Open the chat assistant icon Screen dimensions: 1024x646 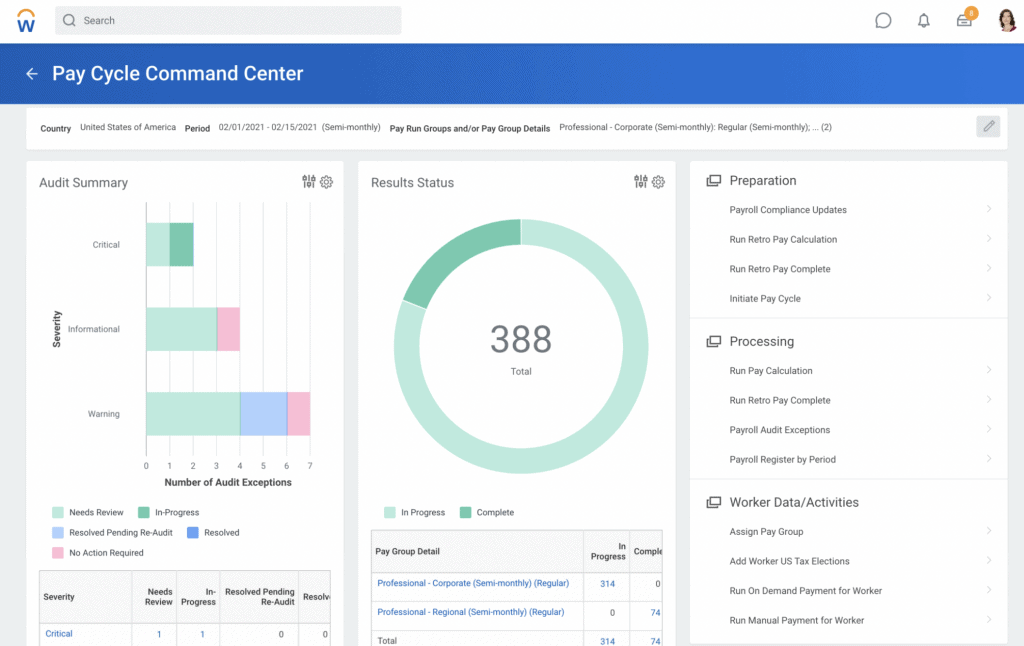pos(883,20)
